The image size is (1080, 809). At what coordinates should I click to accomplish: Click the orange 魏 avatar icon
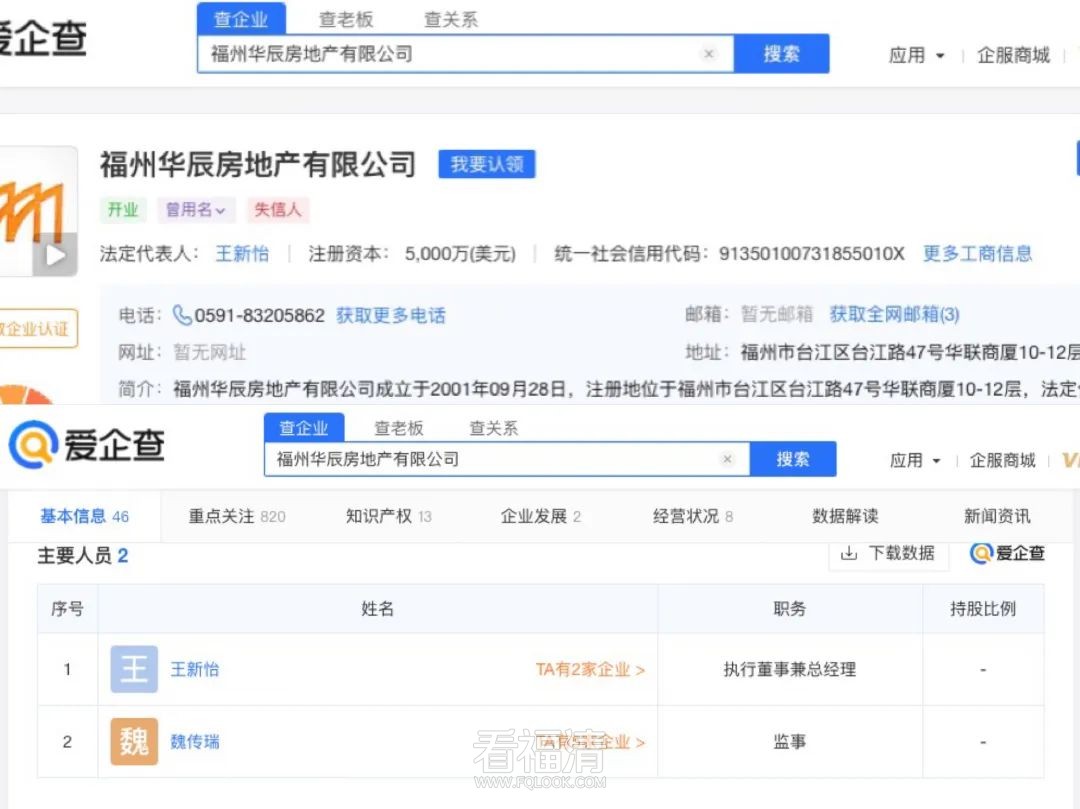click(x=134, y=742)
